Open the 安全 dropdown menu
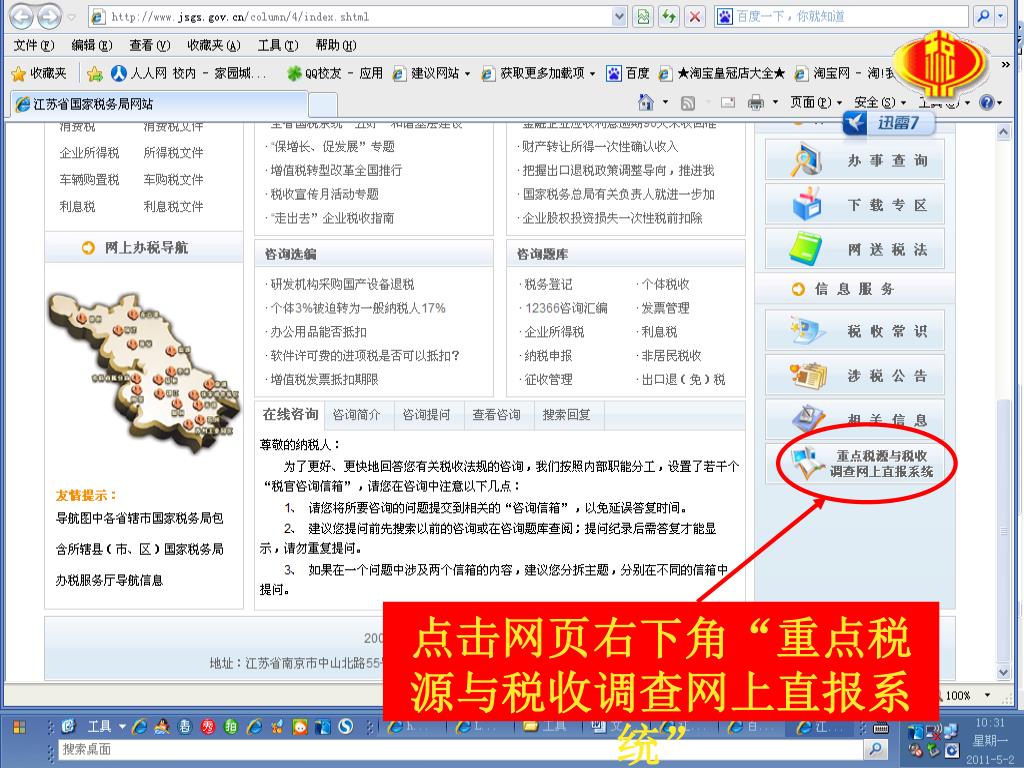Image resolution: width=1024 pixels, height=768 pixels. pos(879,102)
